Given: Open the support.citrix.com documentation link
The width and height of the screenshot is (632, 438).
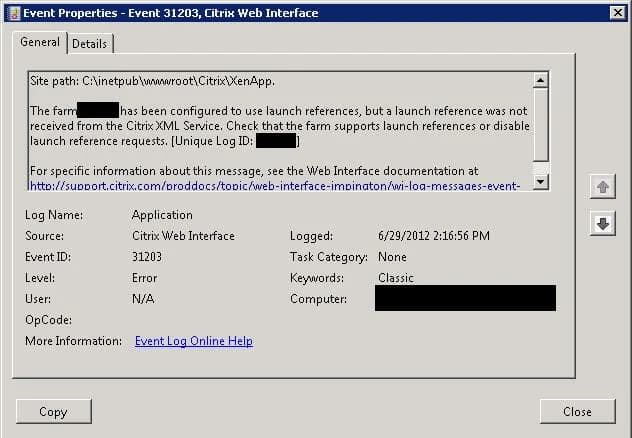Looking at the screenshot, I should click(274, 186).
